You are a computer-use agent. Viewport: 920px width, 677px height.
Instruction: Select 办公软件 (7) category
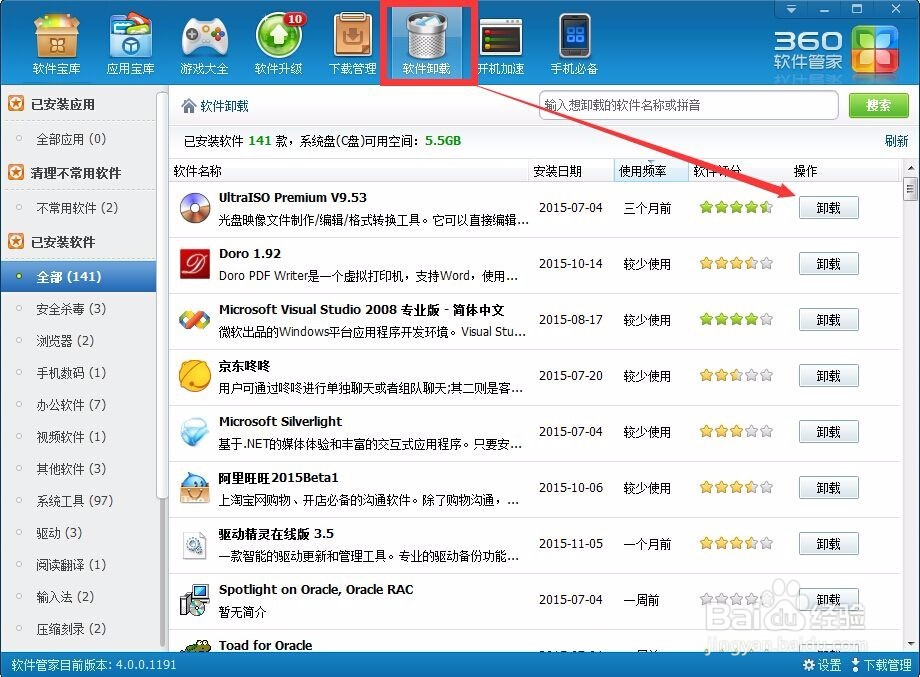[x=71, y=405]
